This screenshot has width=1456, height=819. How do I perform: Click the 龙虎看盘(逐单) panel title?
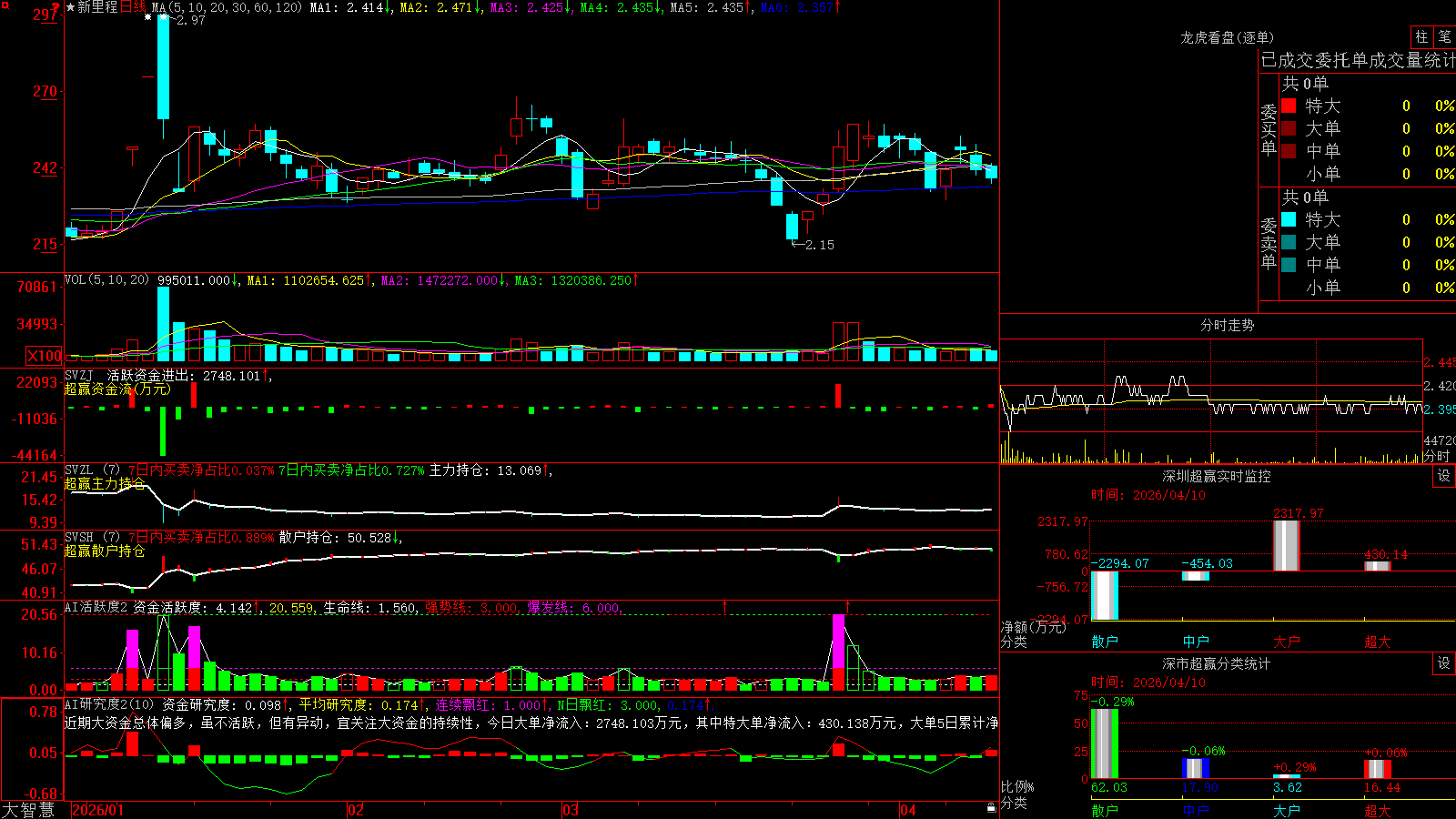click(x=1227, y=37)
